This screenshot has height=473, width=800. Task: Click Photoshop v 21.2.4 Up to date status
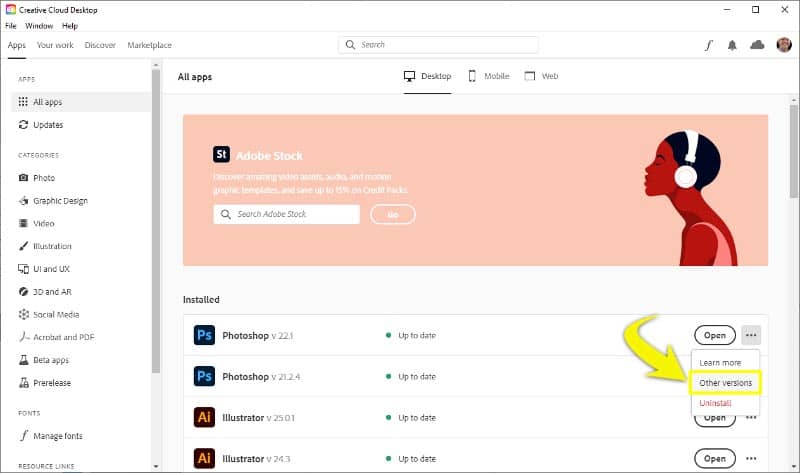(411, 377)
